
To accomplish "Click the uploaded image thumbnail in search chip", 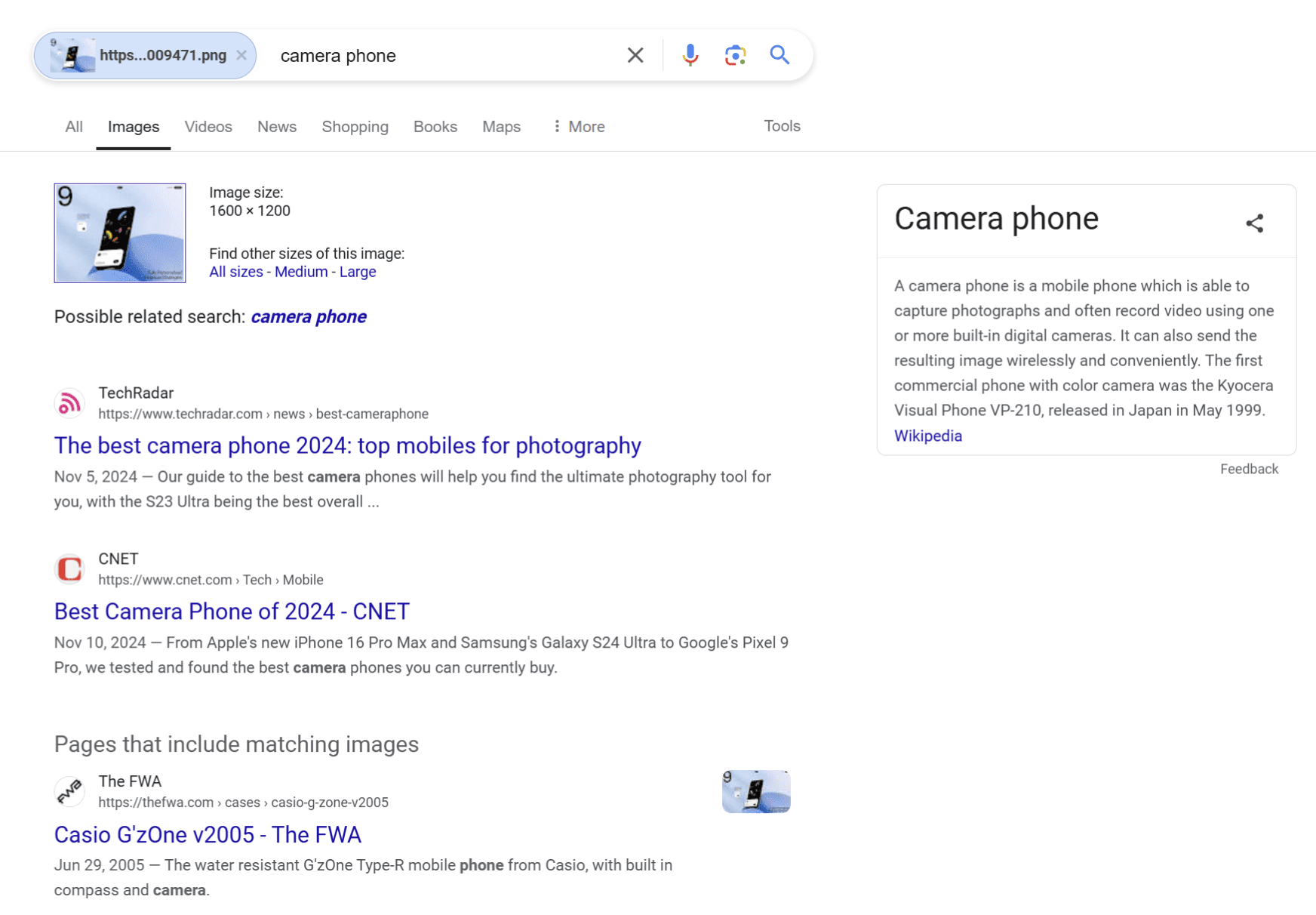I will [x=72, y=55].
